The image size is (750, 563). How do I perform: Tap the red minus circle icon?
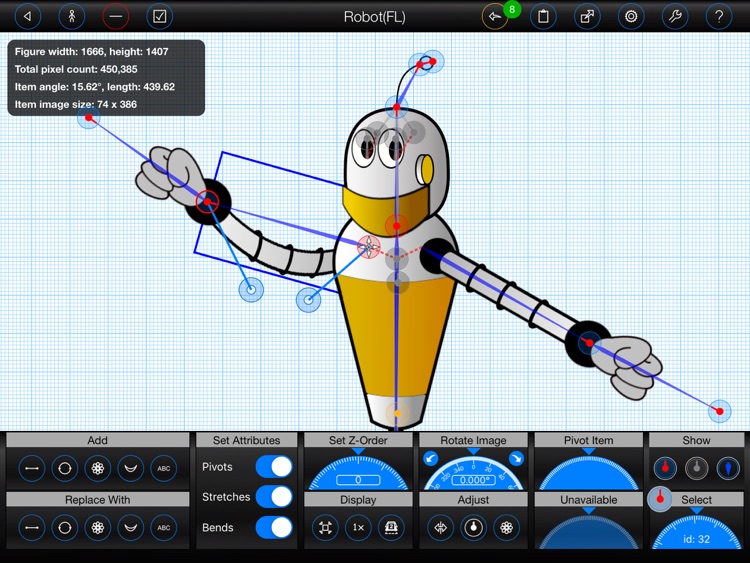click(x=116, y=17)
